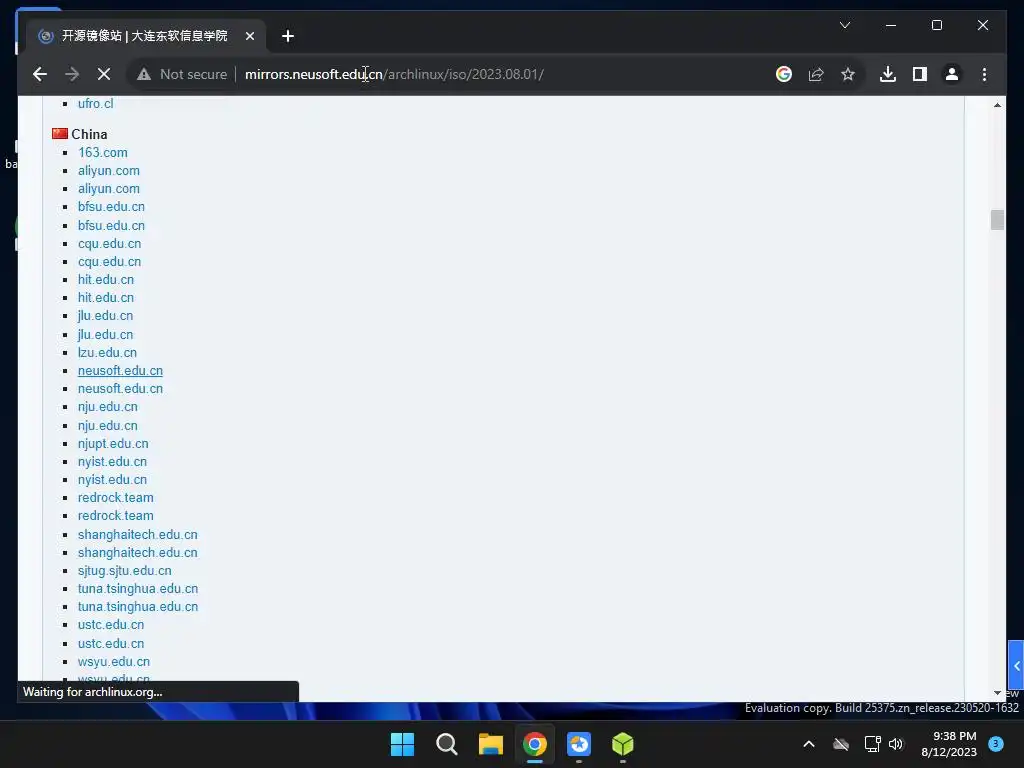Image resolution: width=1024 pixels, height=768 pixels.
Task: Click page scrollbar down arrow
Action: (997, 693)
